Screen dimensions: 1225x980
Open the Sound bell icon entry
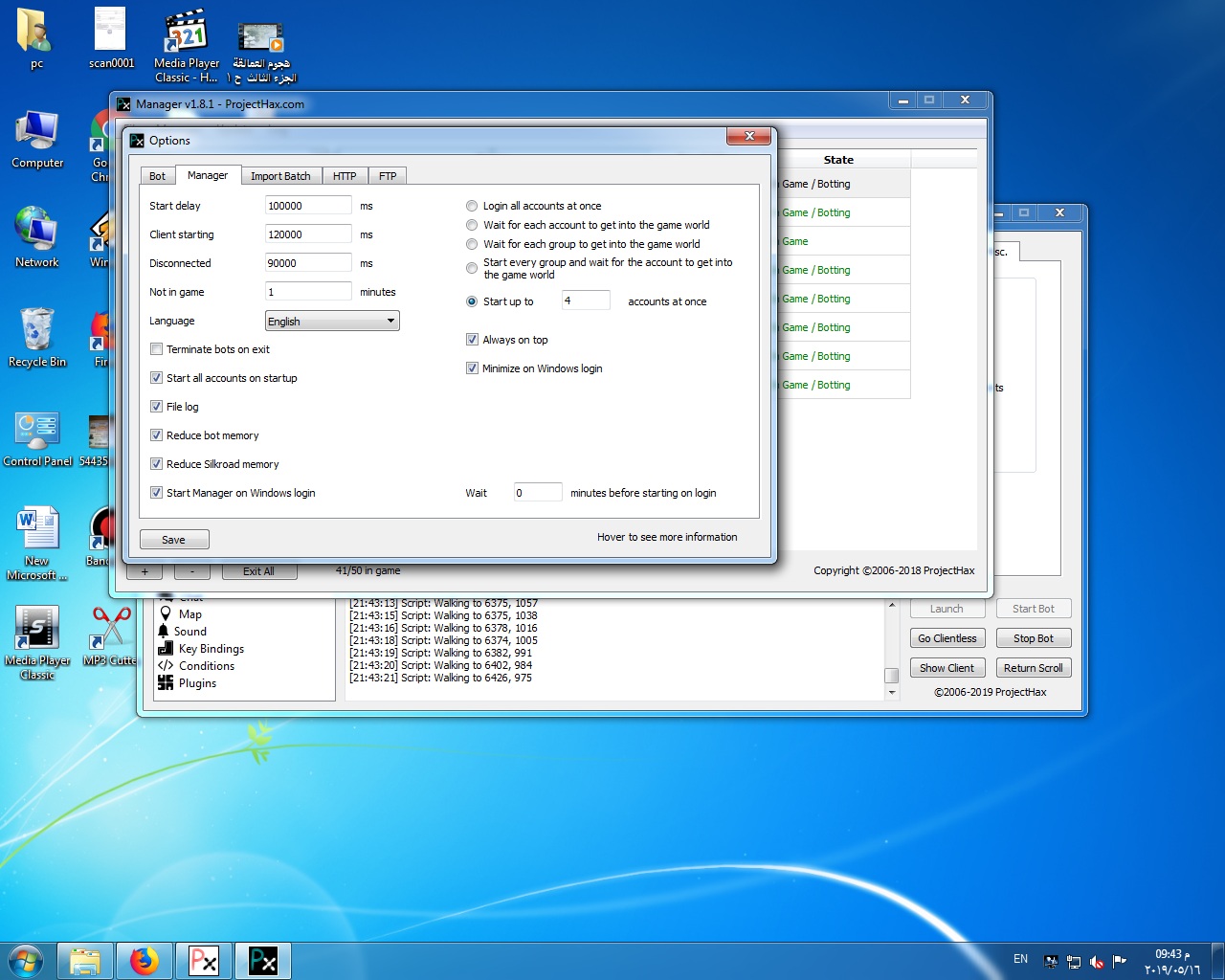tap(164, 632)
